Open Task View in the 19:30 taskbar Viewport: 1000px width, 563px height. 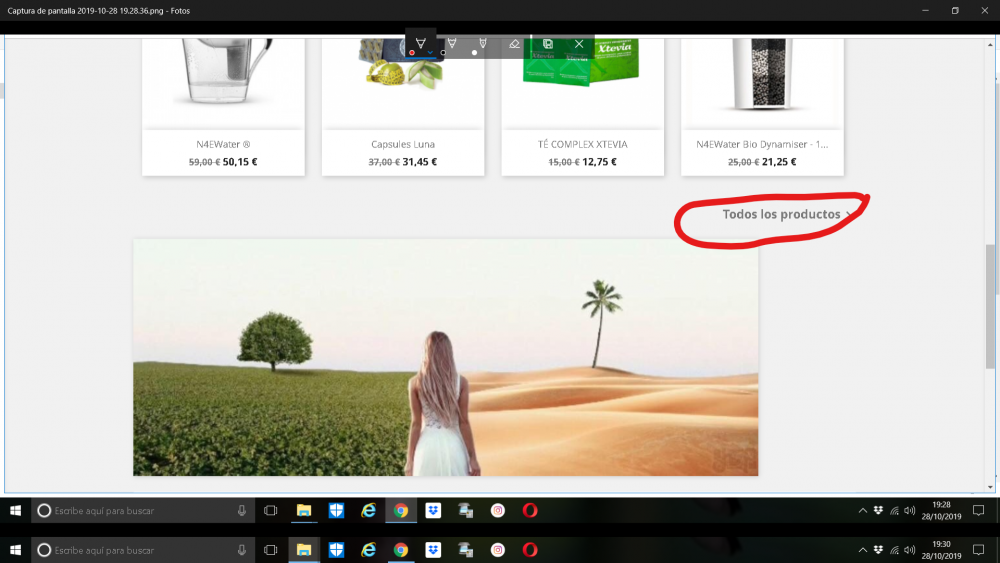coord(271,550)
